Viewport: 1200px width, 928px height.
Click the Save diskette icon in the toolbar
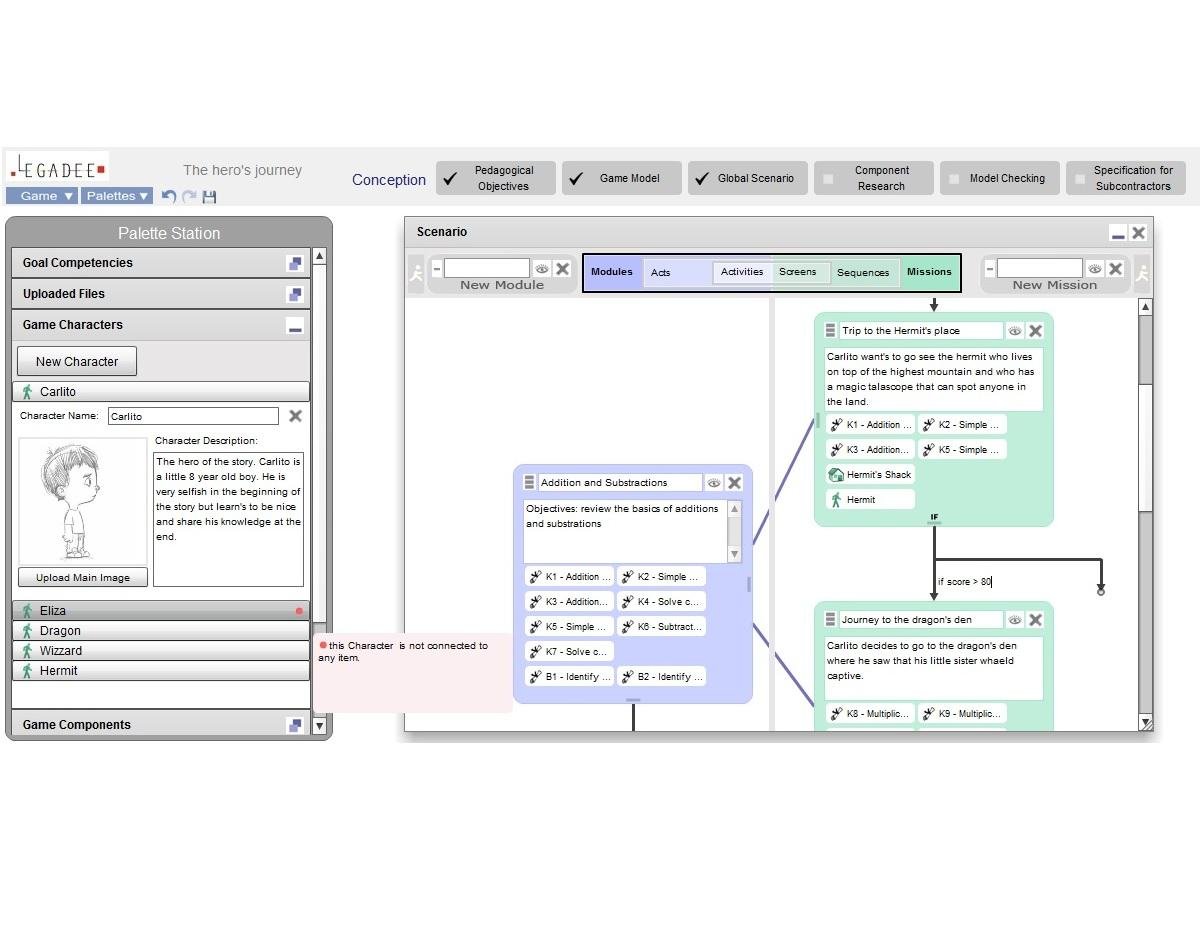click(210, 196)
